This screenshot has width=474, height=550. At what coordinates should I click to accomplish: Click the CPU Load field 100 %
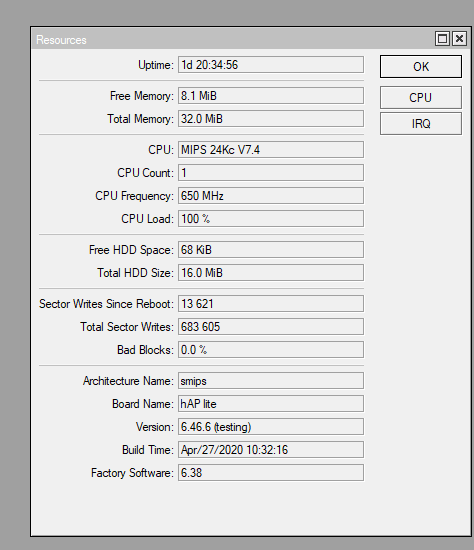(x=271, y=219)
